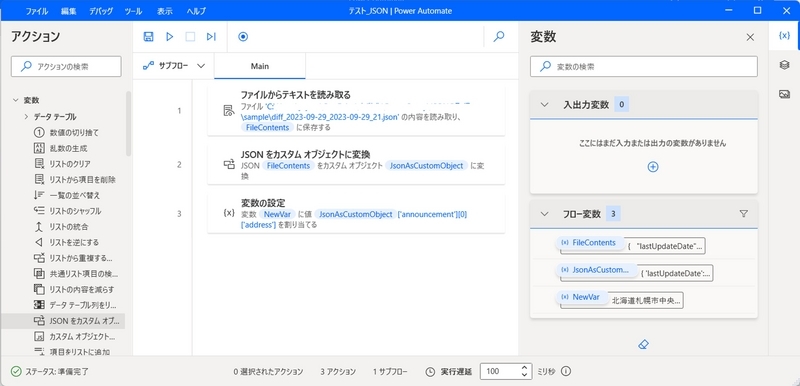
Task: Open the ファイル menu
Action: coord(37,11)
